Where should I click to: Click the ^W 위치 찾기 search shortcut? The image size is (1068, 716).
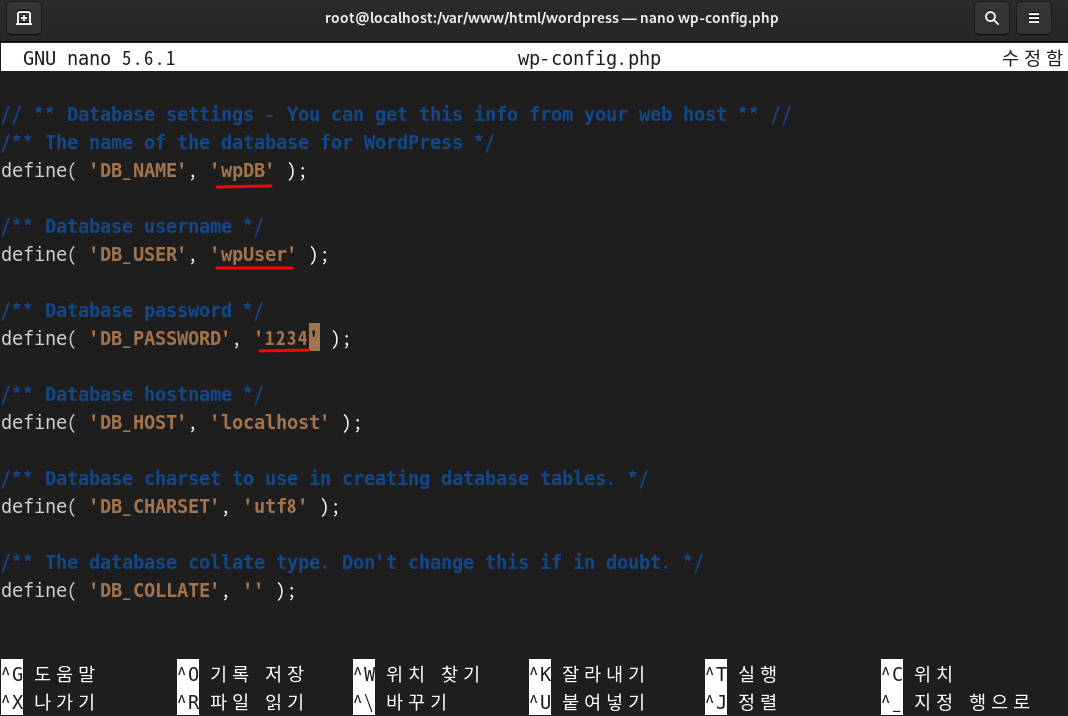click(417, 674)
